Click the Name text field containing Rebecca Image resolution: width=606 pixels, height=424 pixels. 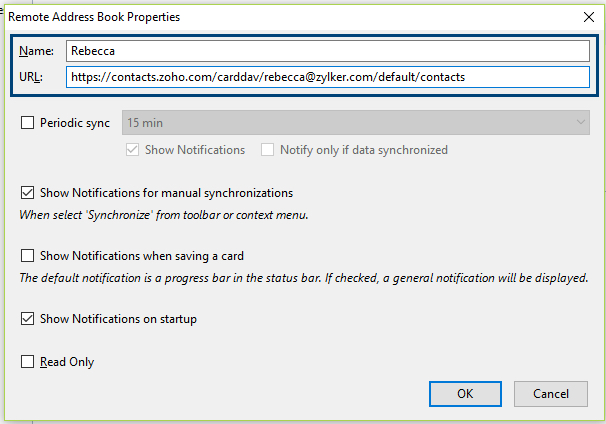[x=328, y=51]
